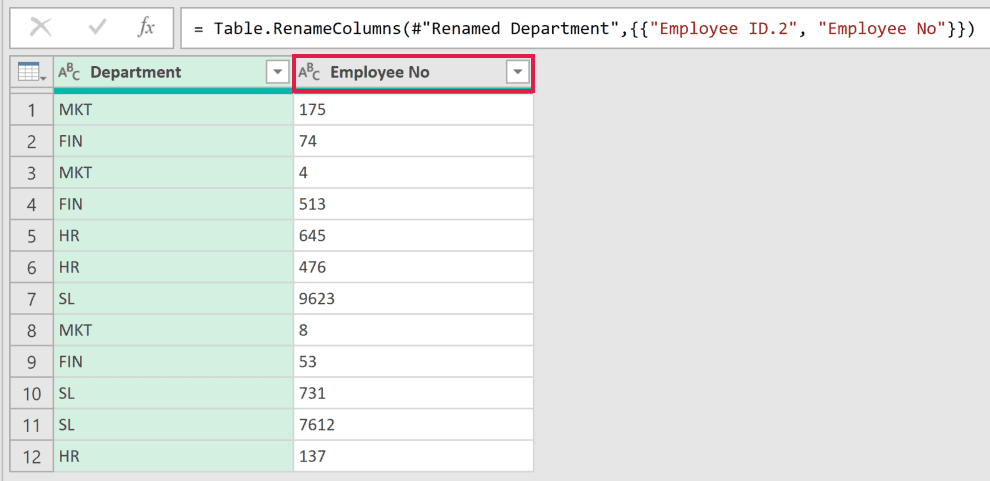Select Employee No cell 731
This screenshot has width=990, height=481.
(x=414, y=394)
